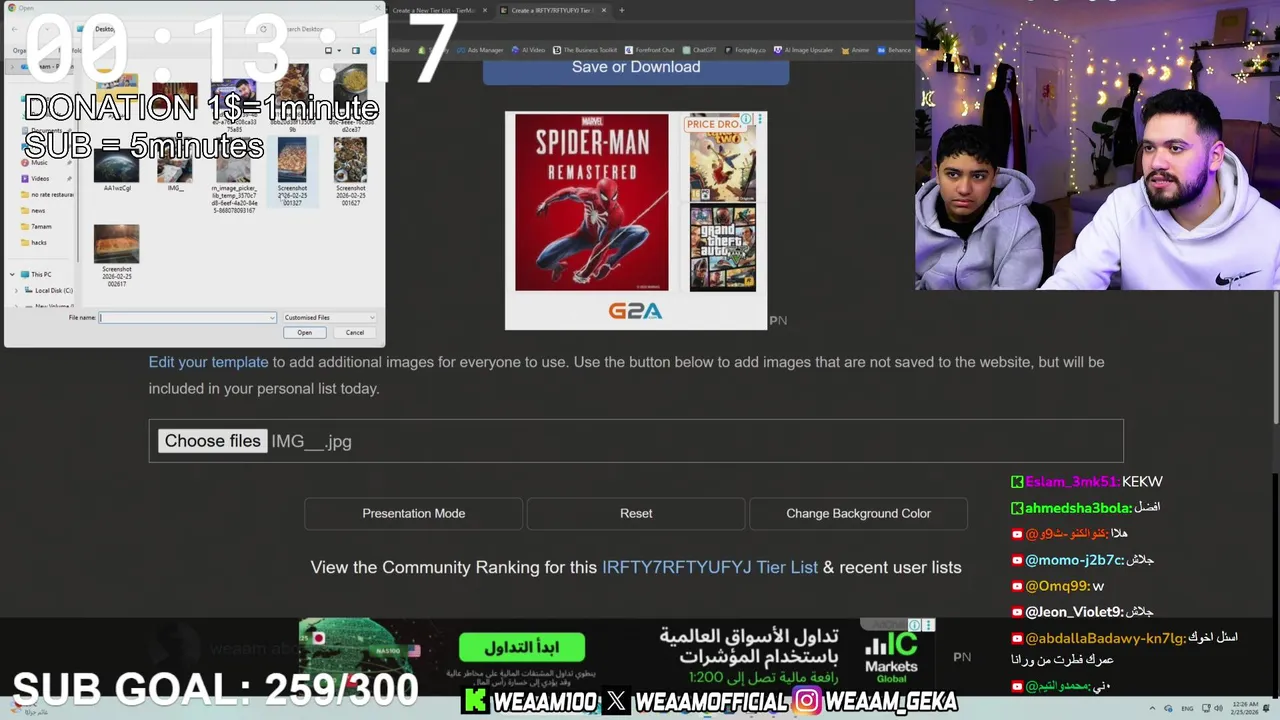Open the Anime bookmark
This screenshot has height=720, width=1280.
(x=856, y=50)
